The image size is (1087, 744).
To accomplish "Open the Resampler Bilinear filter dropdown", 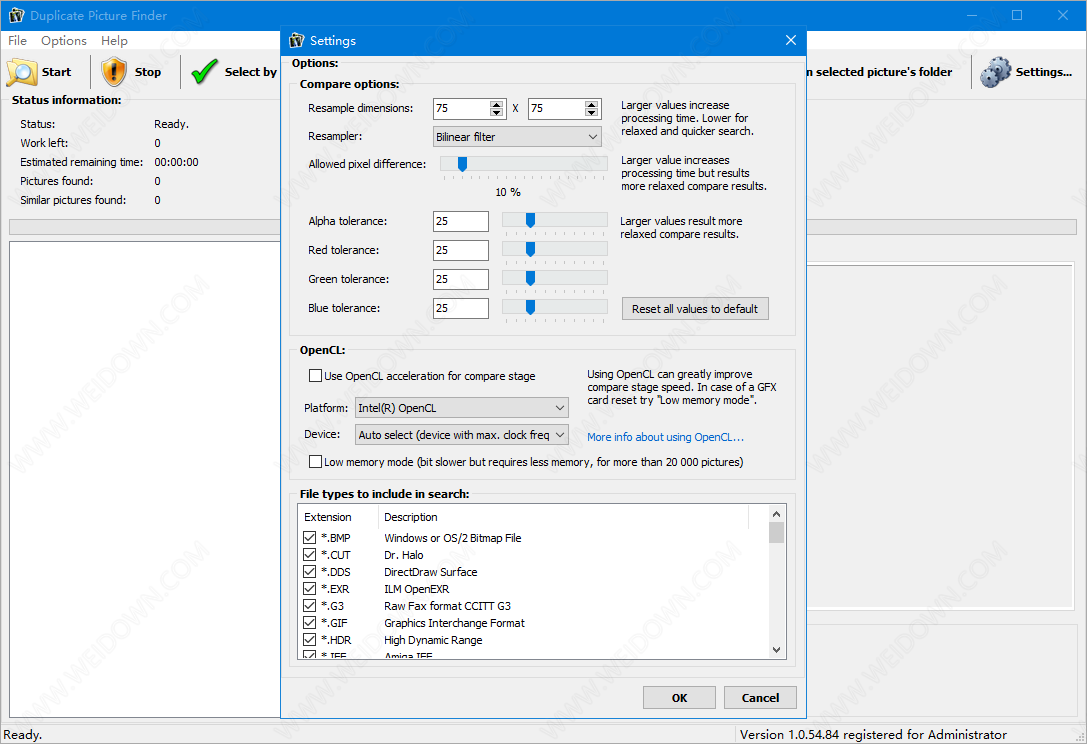I will [517, 137].
